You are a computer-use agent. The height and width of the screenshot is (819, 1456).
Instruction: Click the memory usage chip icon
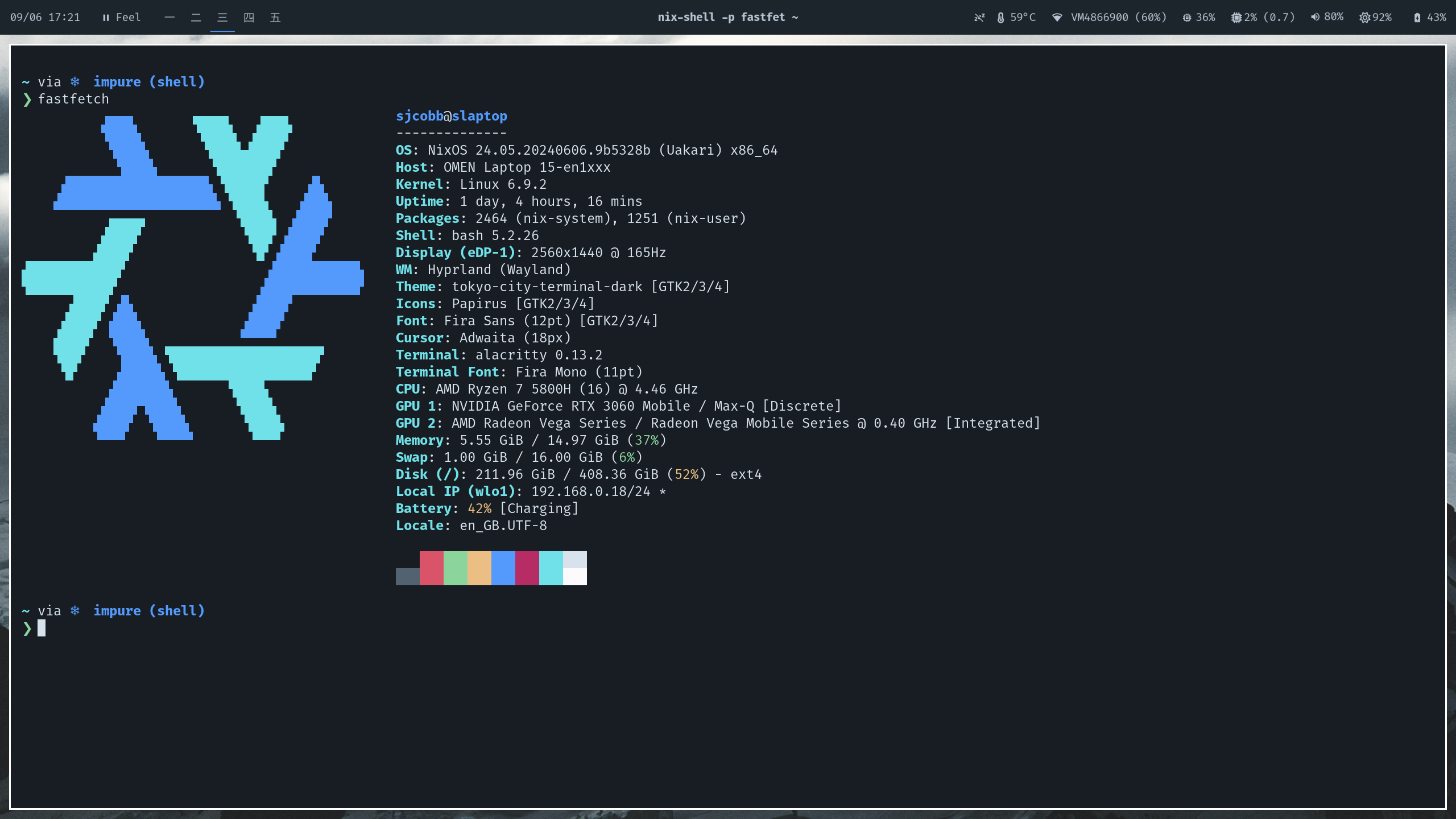(x=1186, y=18)
